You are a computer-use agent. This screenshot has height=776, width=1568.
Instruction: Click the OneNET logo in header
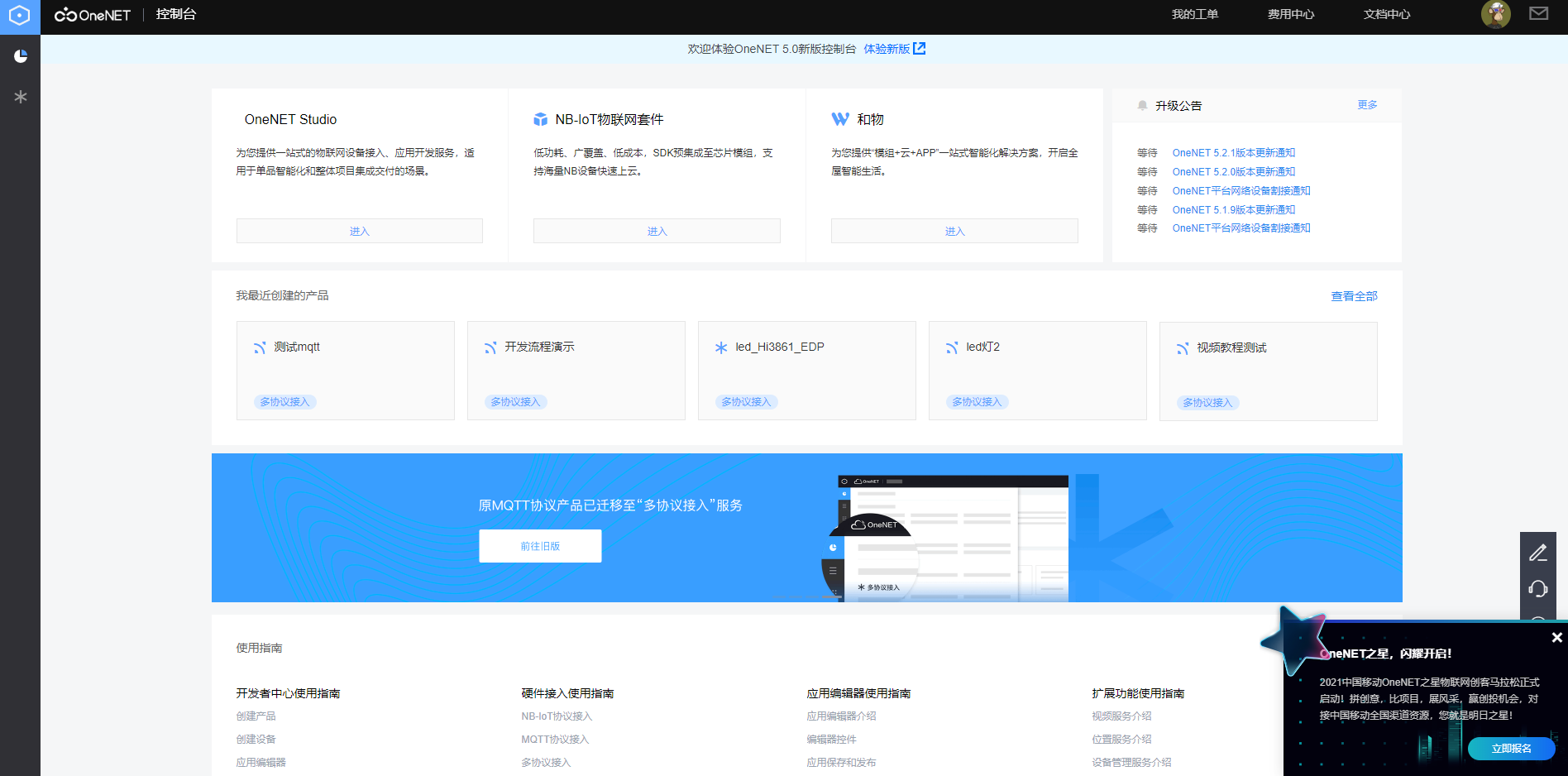click(92, 15)
